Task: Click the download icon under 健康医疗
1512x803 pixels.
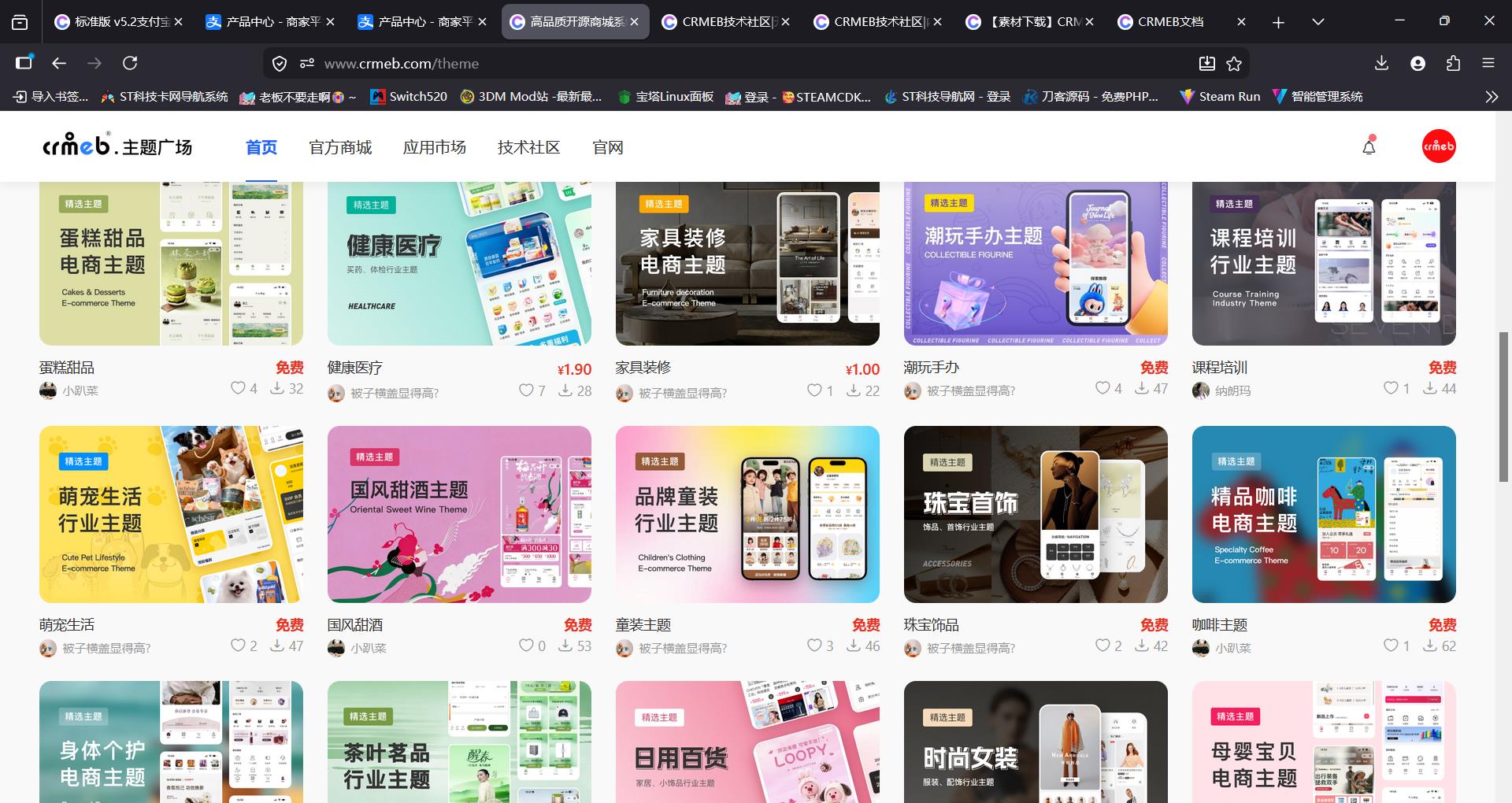Action: pos(565,390)
